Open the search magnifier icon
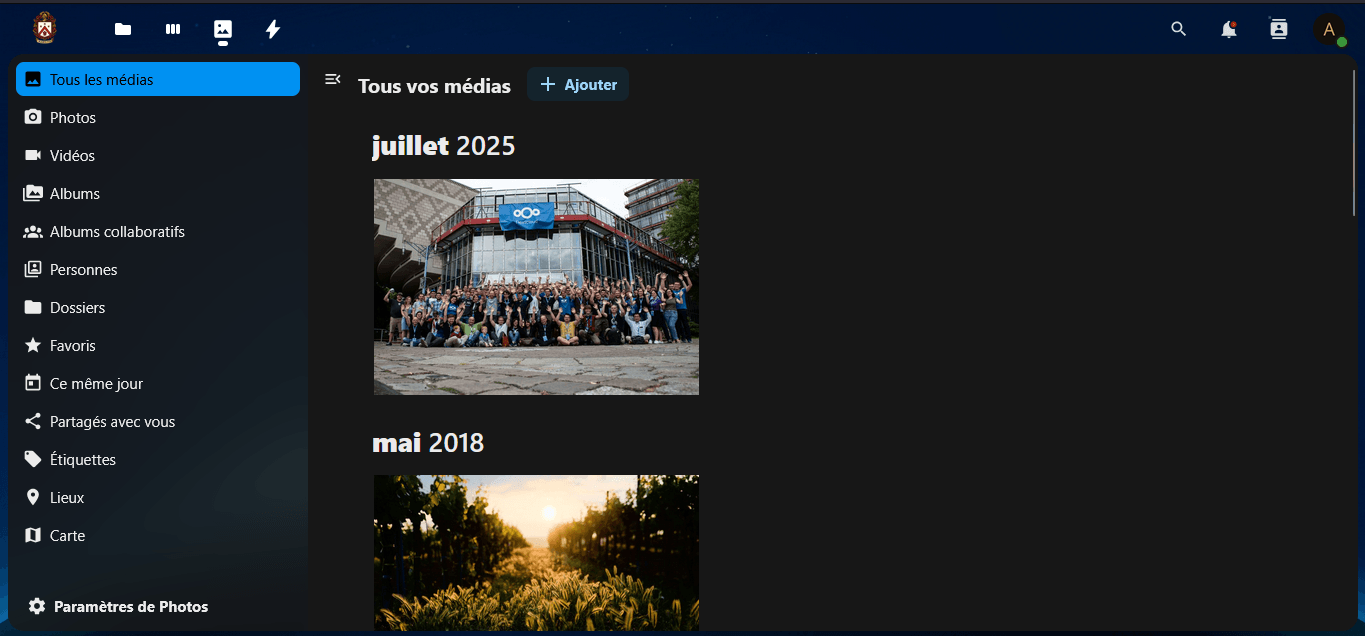Image resolution: width=1365 pixels, height=636 pixels. click(1179, 29)
